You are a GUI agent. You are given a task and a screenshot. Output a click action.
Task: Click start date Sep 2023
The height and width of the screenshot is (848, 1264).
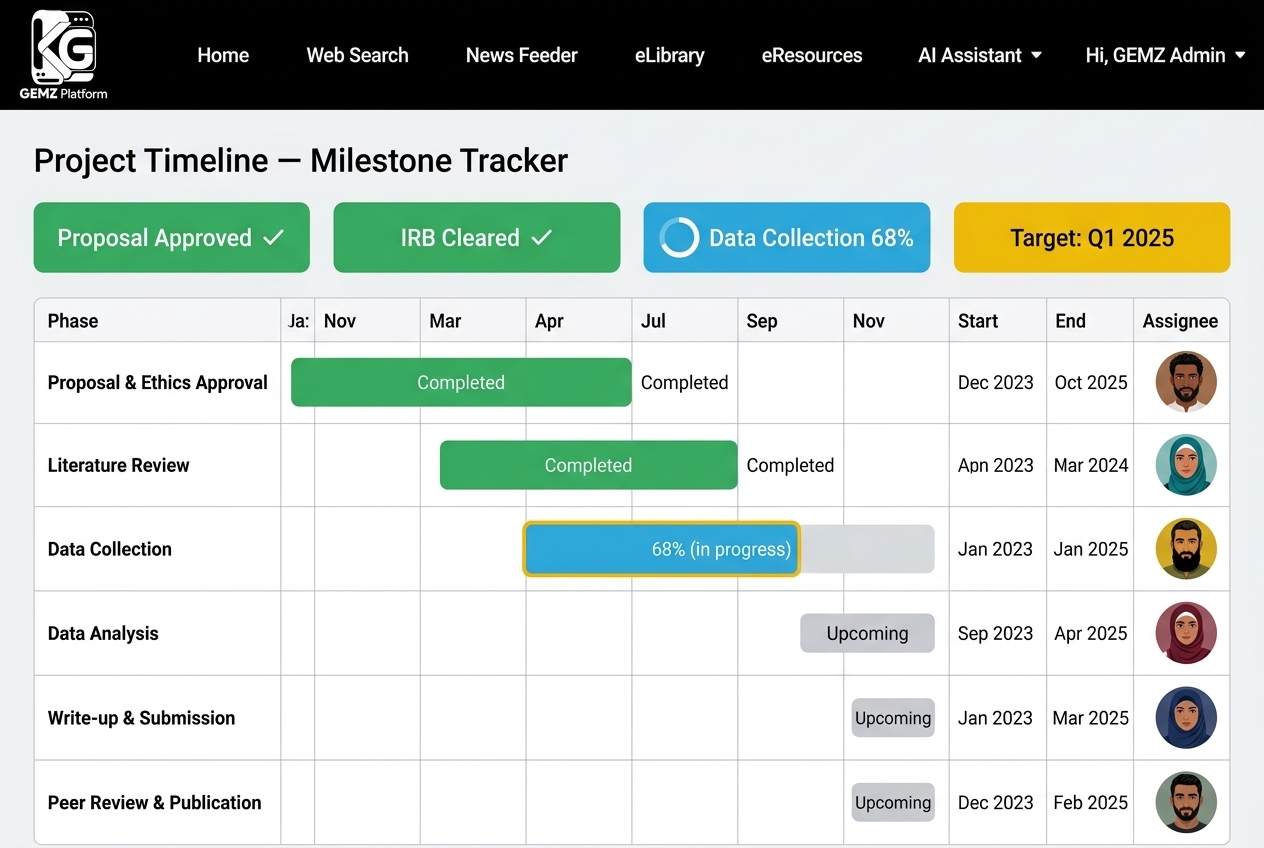(x=995, y=633)
